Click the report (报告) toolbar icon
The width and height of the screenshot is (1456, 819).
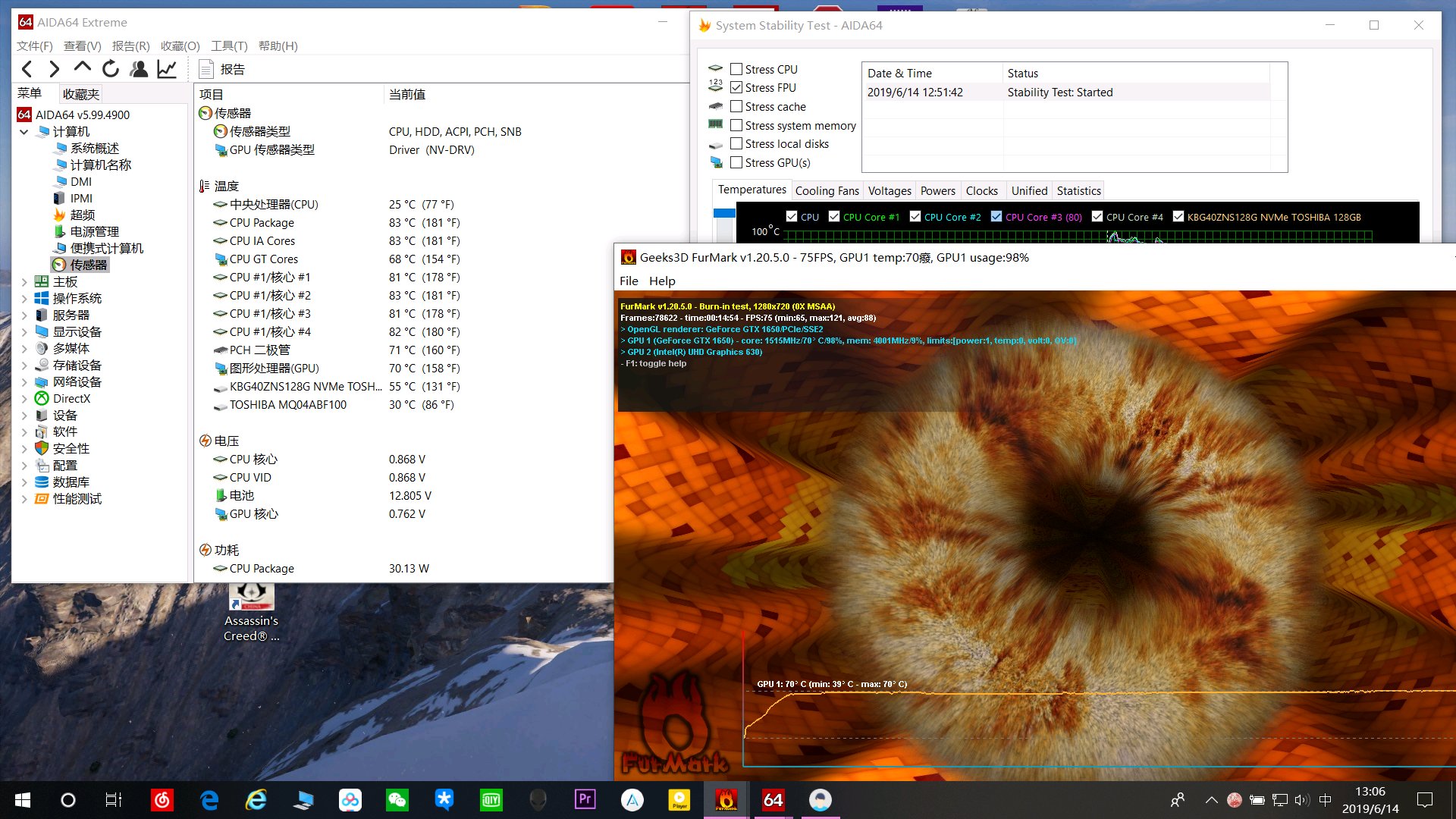point(206,69)
